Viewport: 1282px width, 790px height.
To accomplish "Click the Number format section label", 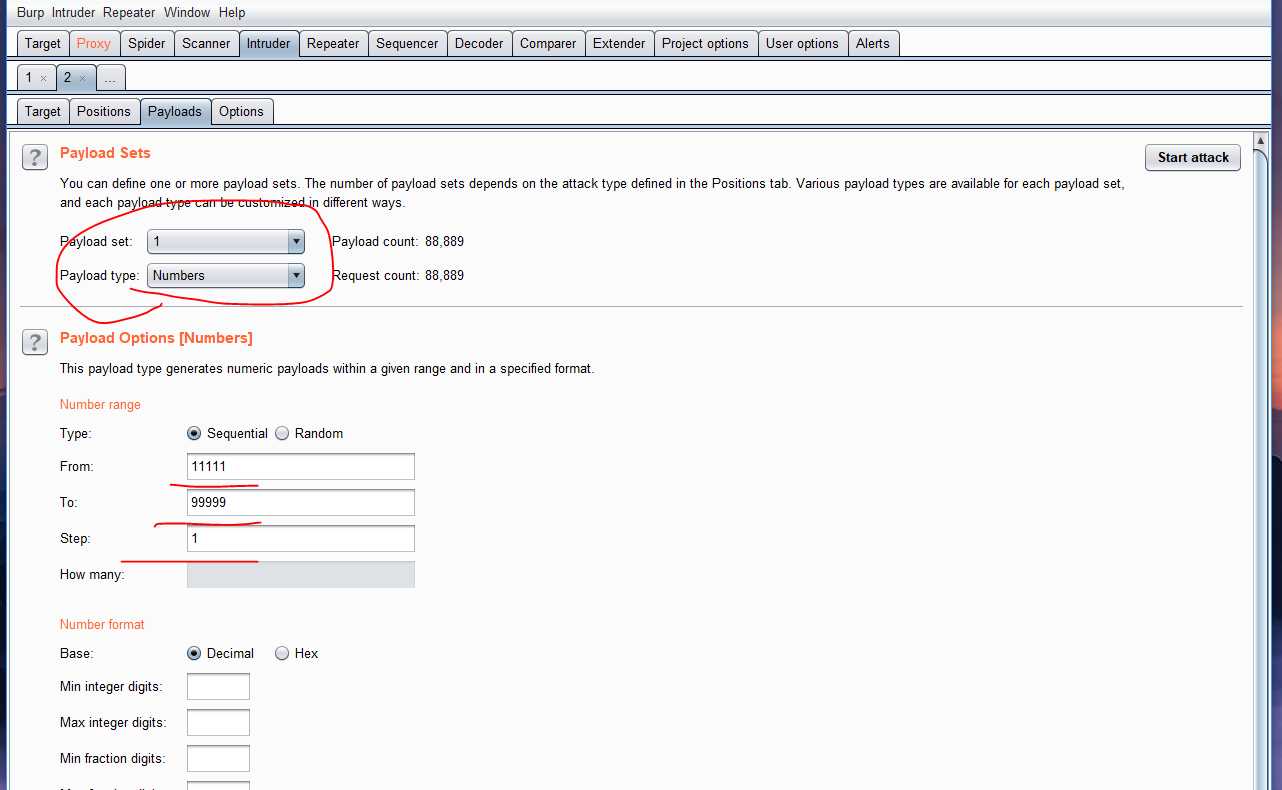I will tap(102, 624).
